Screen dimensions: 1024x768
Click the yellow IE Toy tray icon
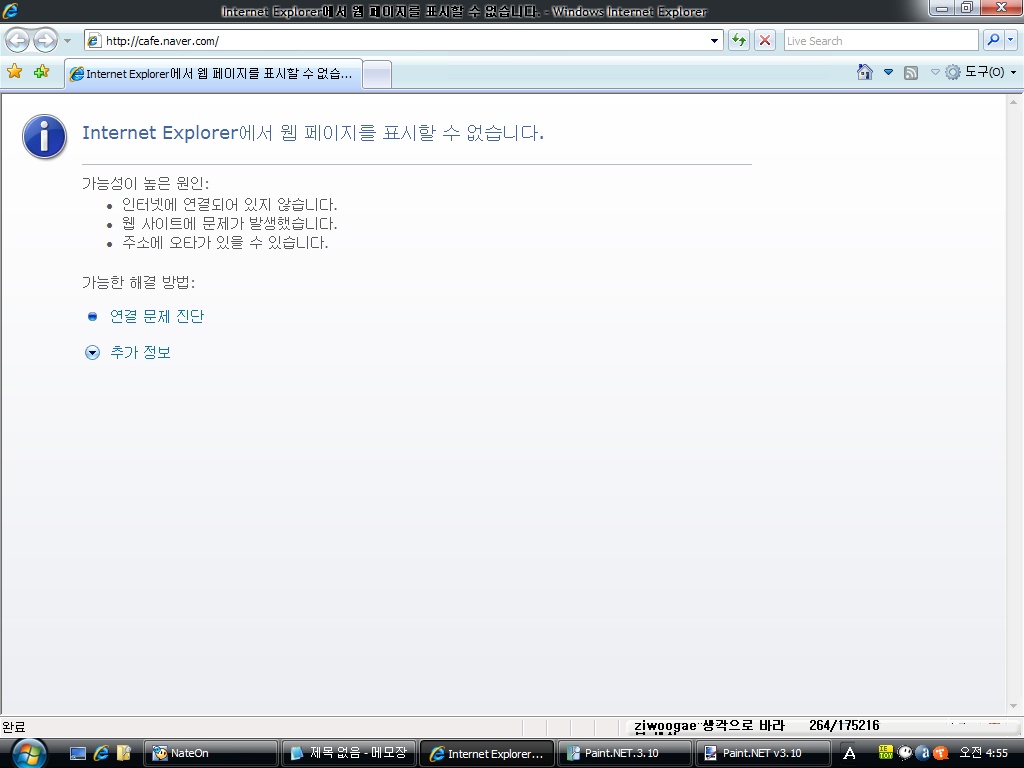click(x=886, y=752)
